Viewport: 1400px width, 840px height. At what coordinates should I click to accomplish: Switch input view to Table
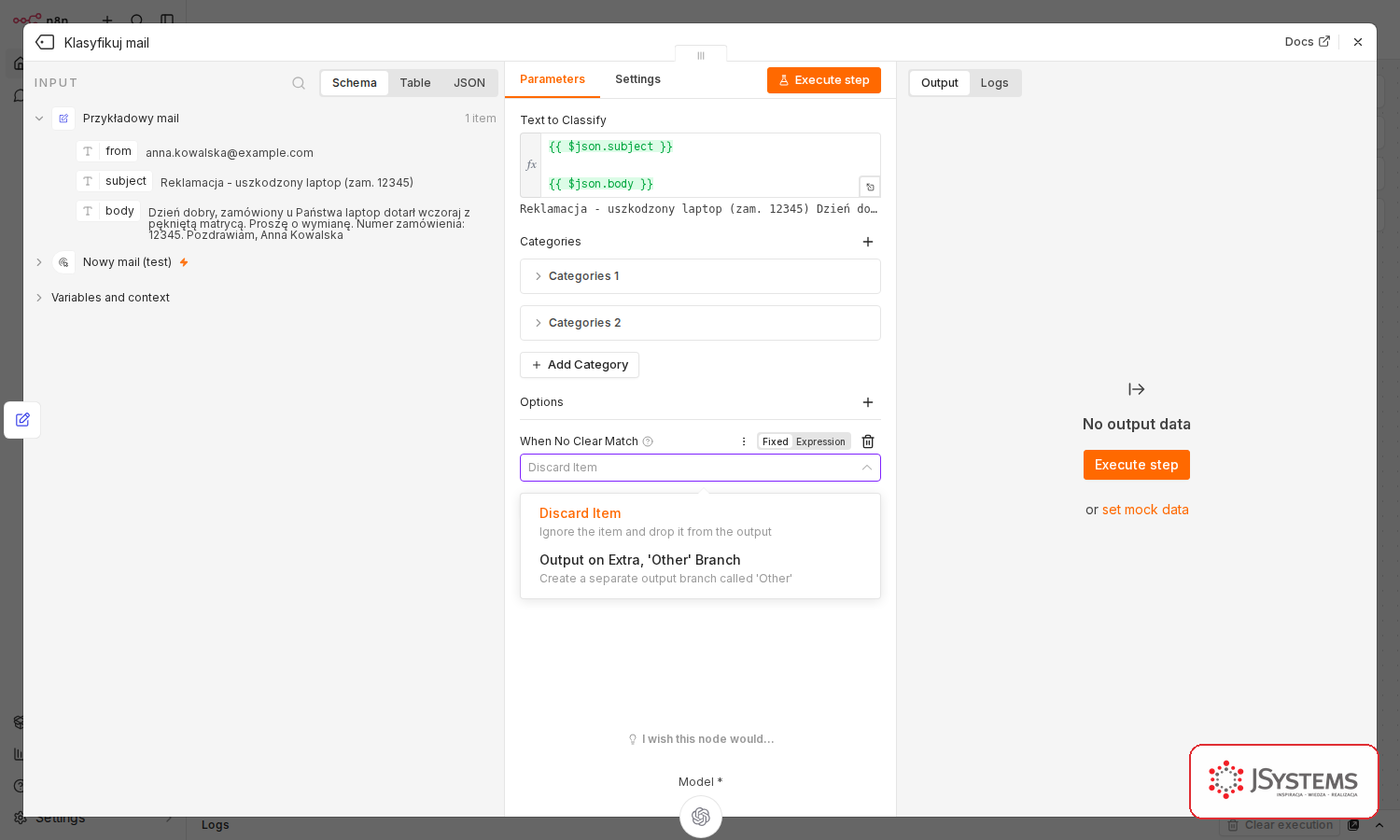tap(415, 83)
